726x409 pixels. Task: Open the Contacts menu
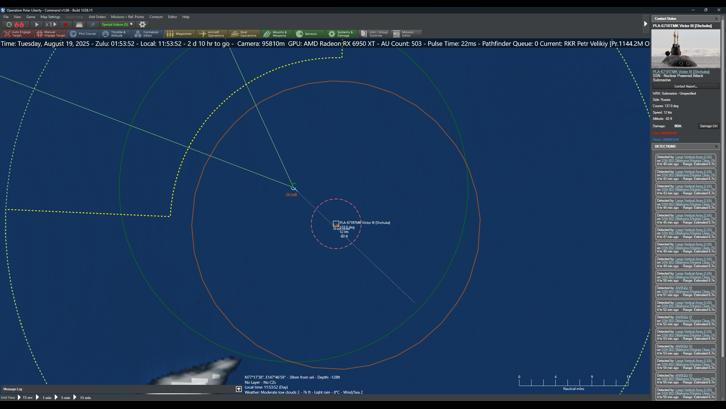(156, 17)
